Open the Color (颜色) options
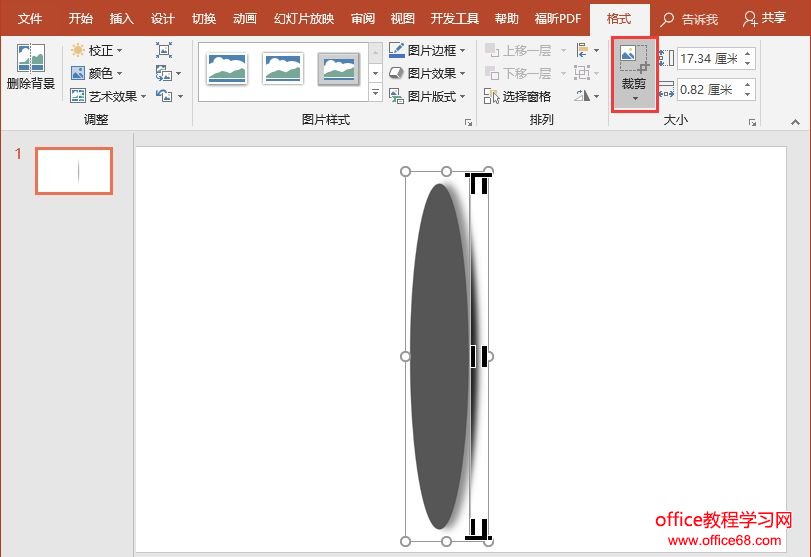This screenshot has width=811, height=557. pyautogui.click(x=97, y=73)
